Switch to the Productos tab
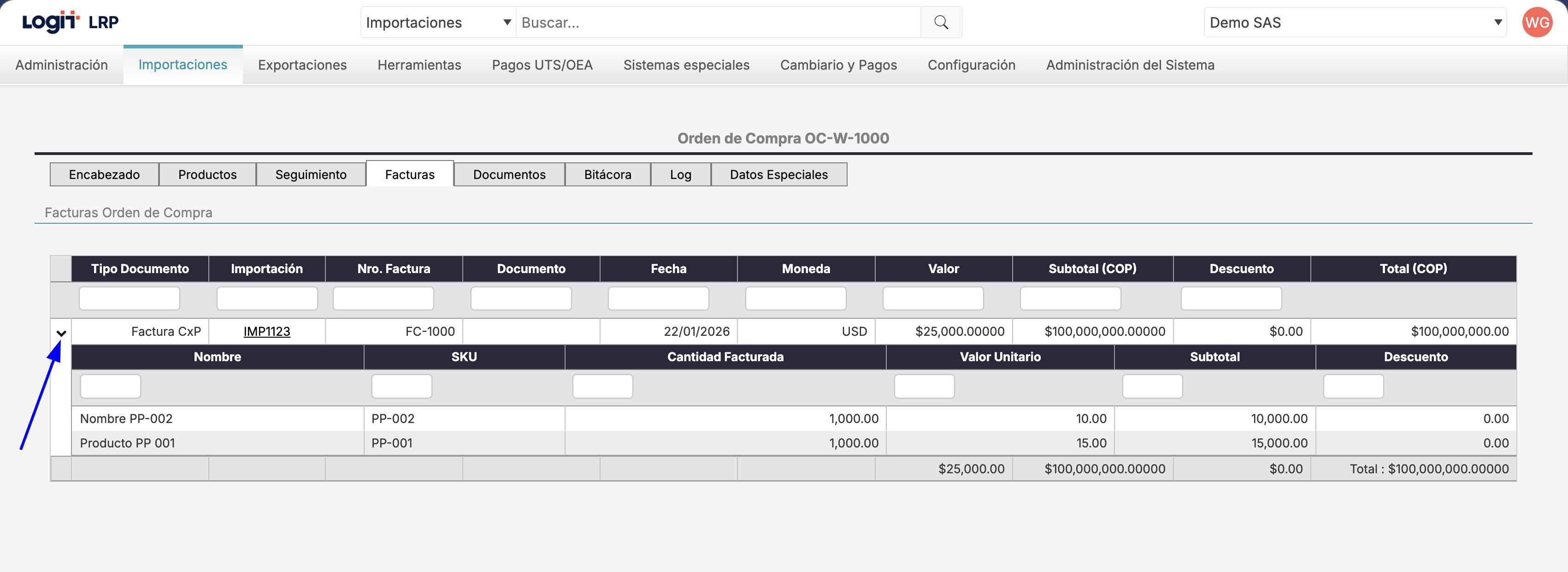Viewport: 1568px width, 572px height. (x=207, y=174)
